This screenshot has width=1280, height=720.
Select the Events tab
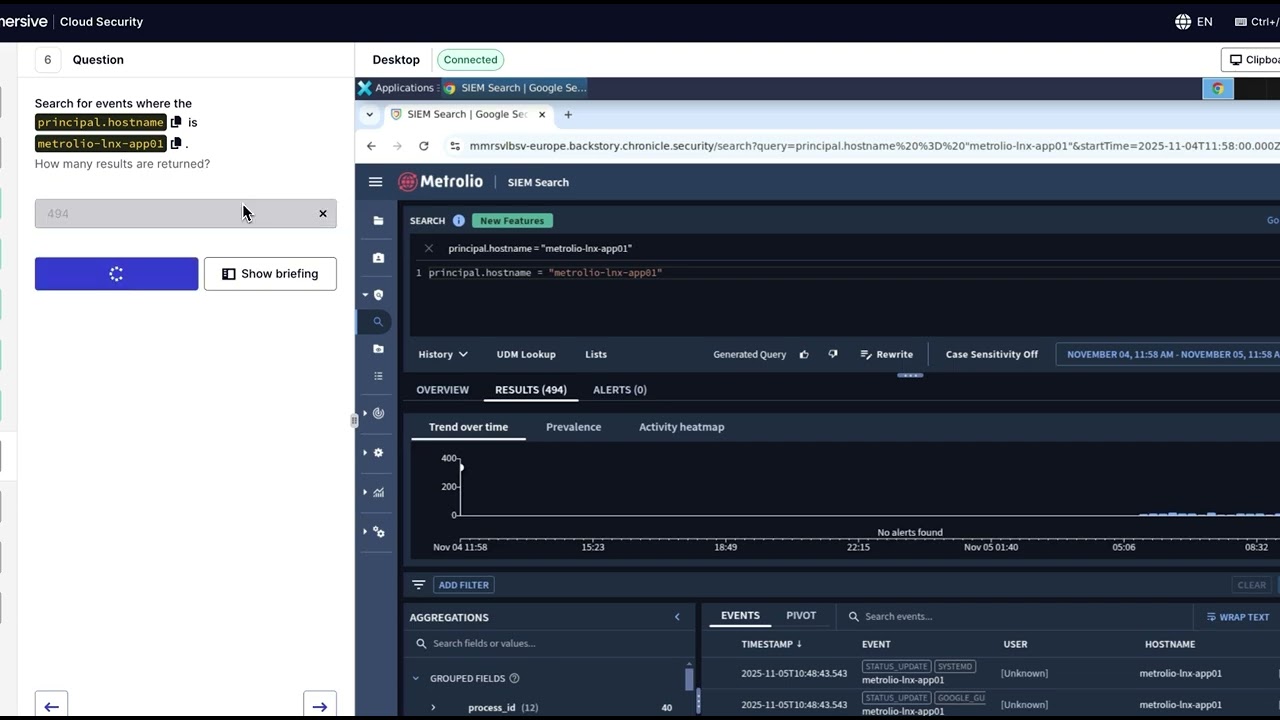pyautogui.click(x=740, y=616)
